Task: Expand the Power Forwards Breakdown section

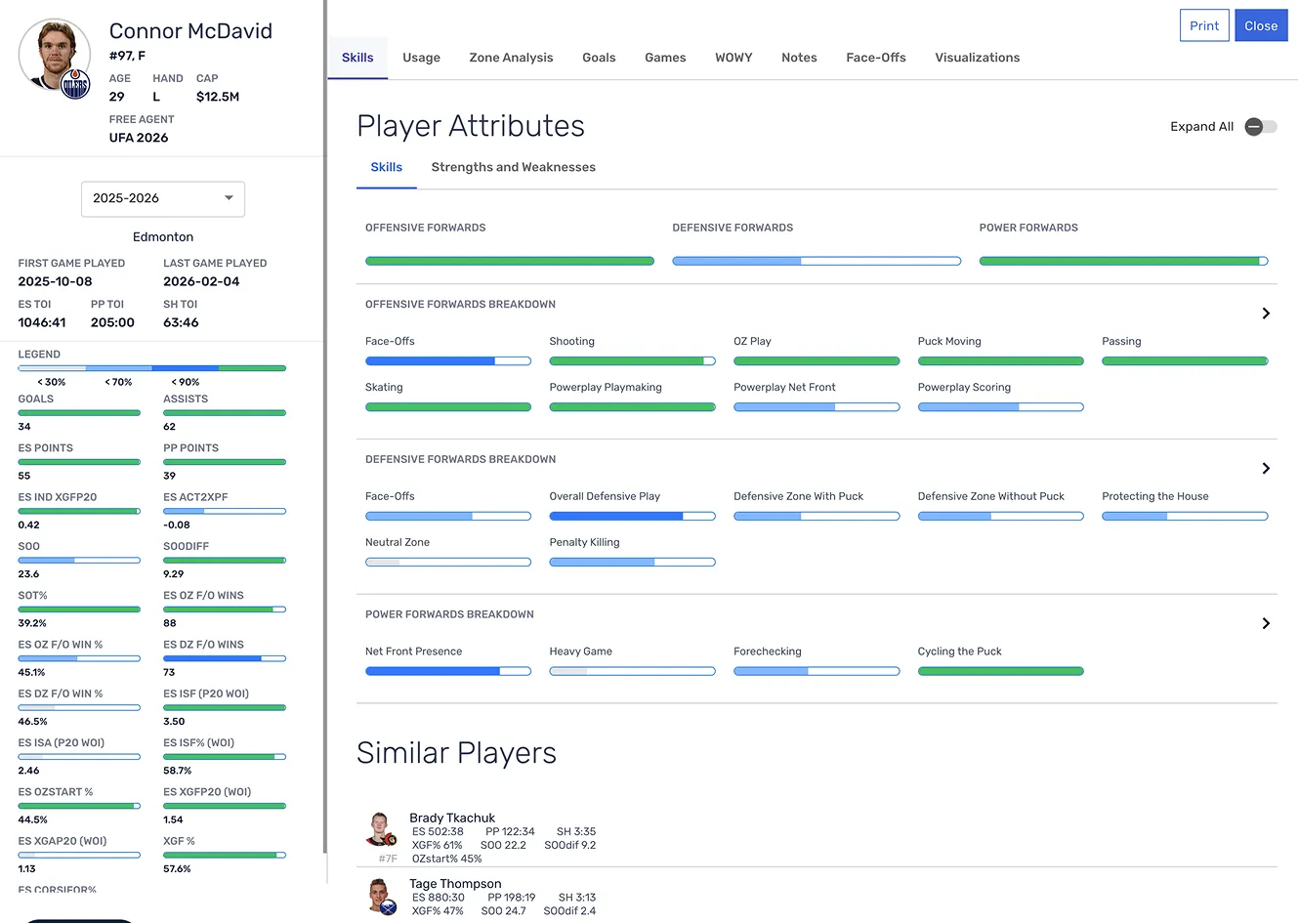Action: [x=1266, y=623]
